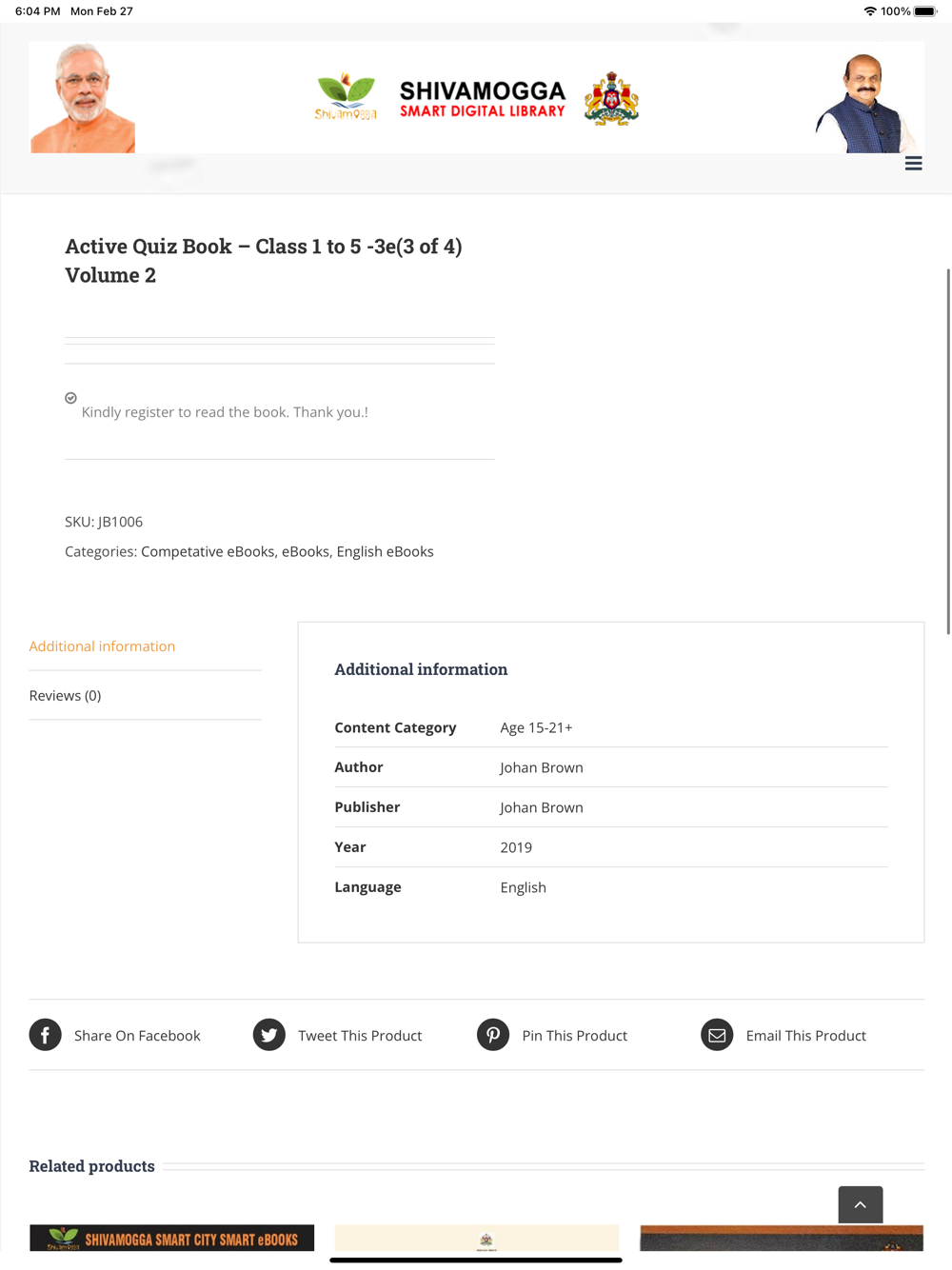Switch to Additional information tab
952x1270 pixels.
click(x=102, y=646)
